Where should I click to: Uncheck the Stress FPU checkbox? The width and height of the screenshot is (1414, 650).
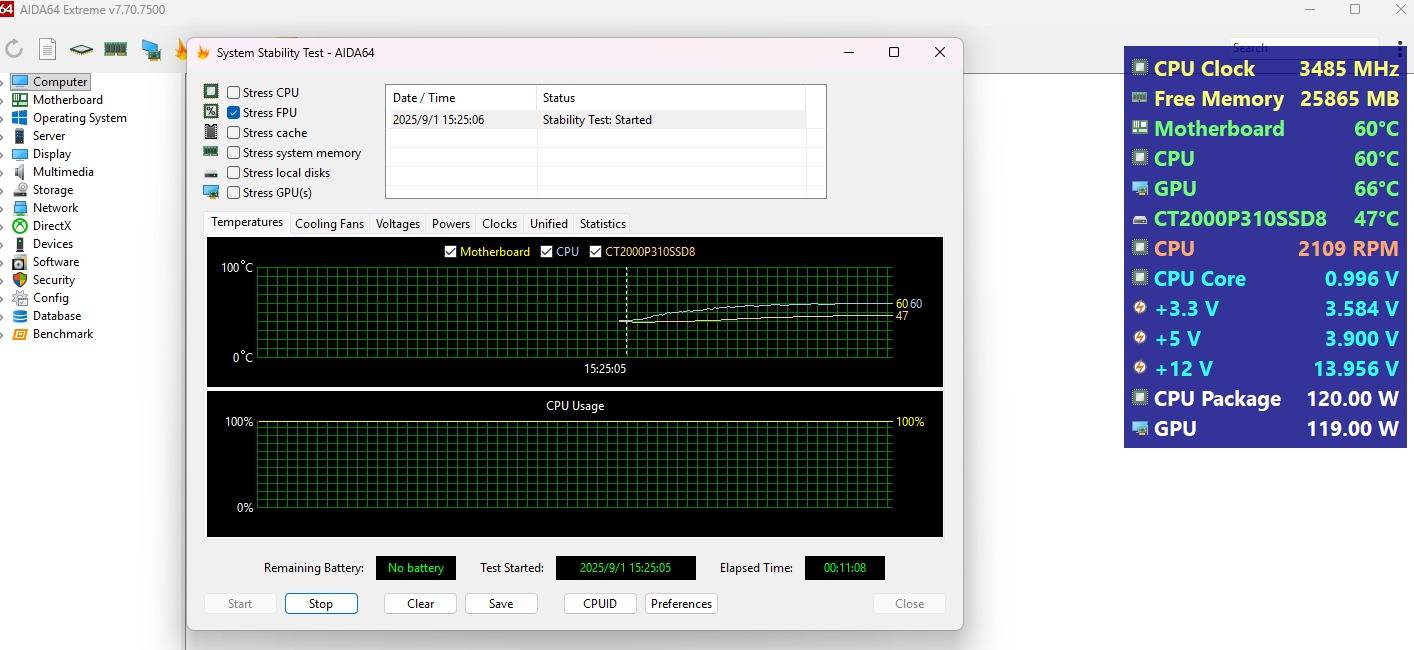[233, 113]
